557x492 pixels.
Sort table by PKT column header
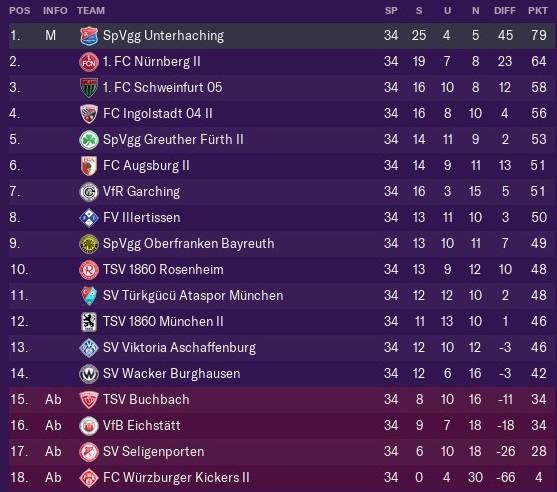[x=538, y=11]
